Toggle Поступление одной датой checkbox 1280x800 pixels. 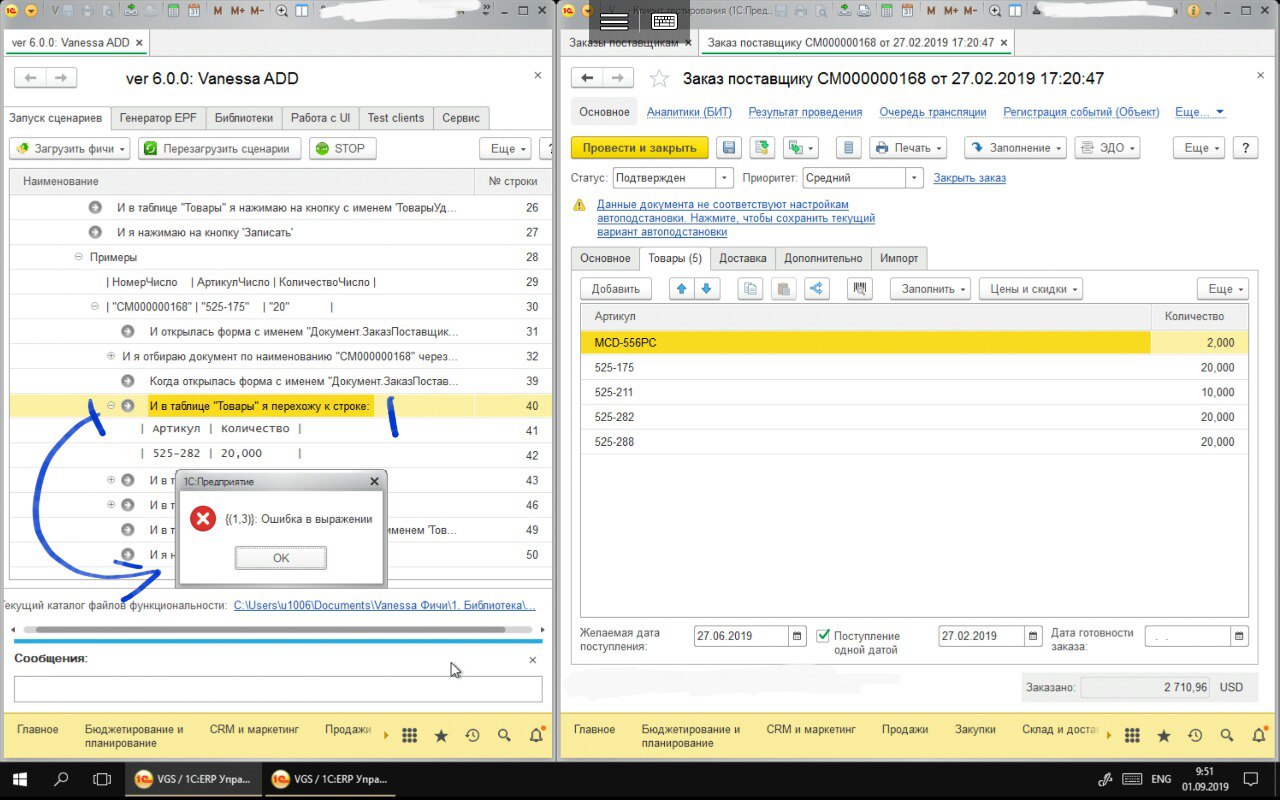point(823,636)
